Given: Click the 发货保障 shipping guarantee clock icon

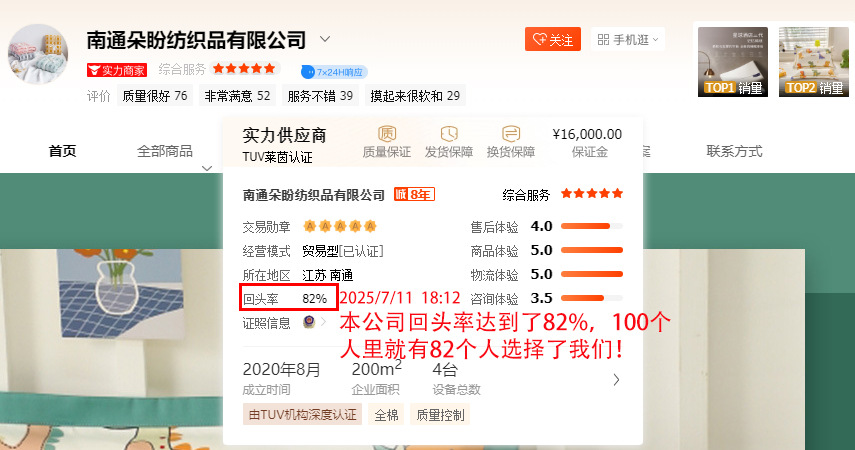Looking at the screenshot, I should click(449, 134).
